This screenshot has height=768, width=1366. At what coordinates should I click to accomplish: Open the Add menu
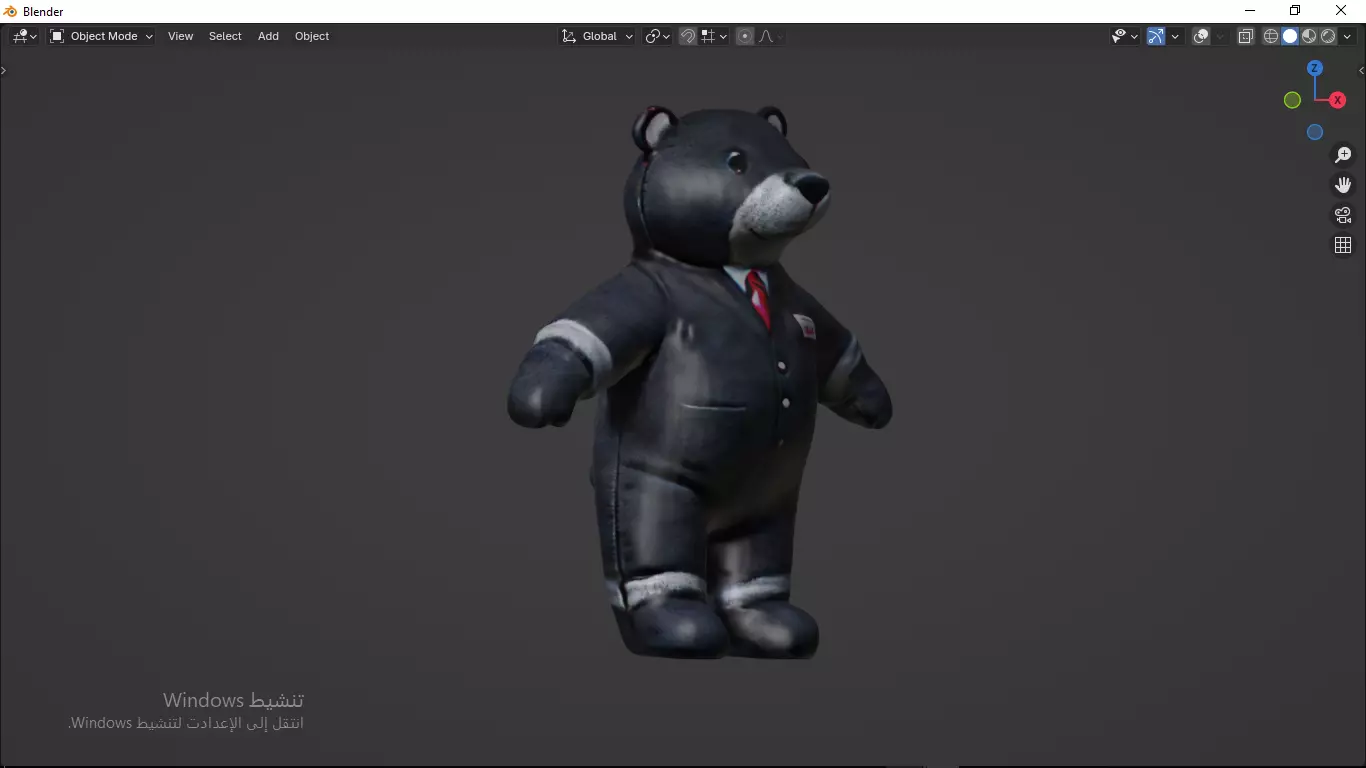(268, 36)
